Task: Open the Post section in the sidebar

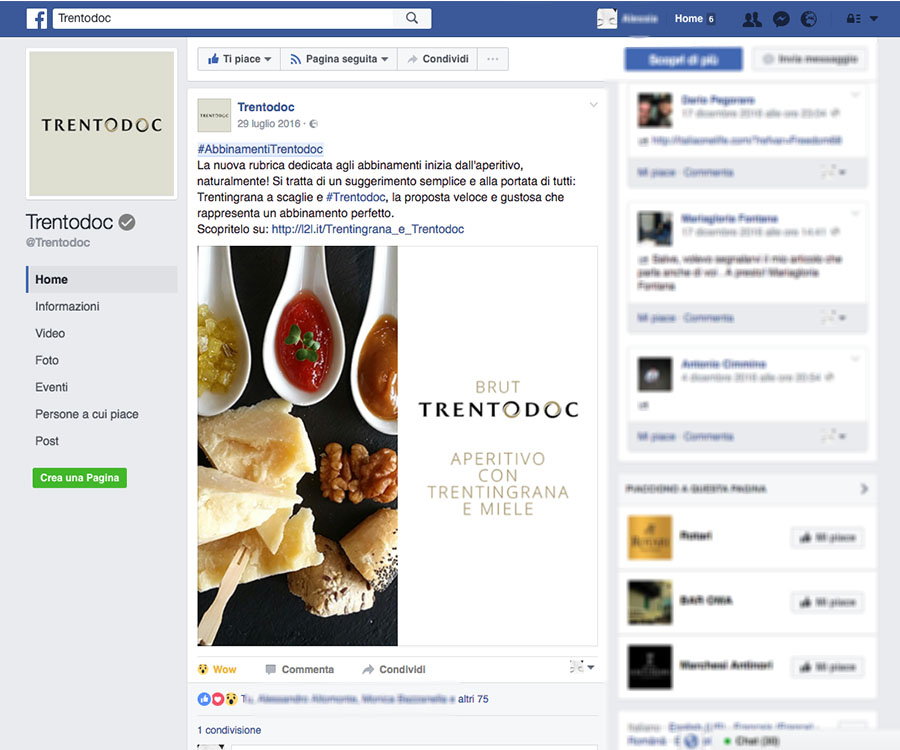Action: (x=47, y=441)
